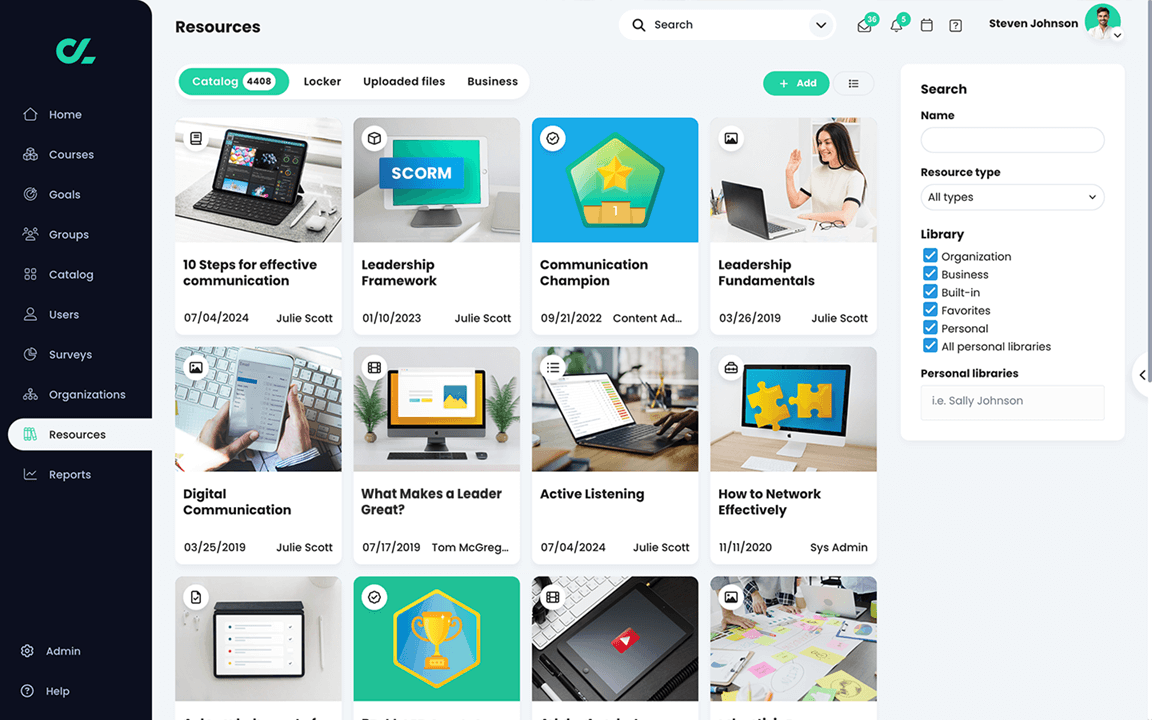This screenshot has height=720, width=1152.
Task: Collapse the right search panel arrow
Action: point(1142,375)
